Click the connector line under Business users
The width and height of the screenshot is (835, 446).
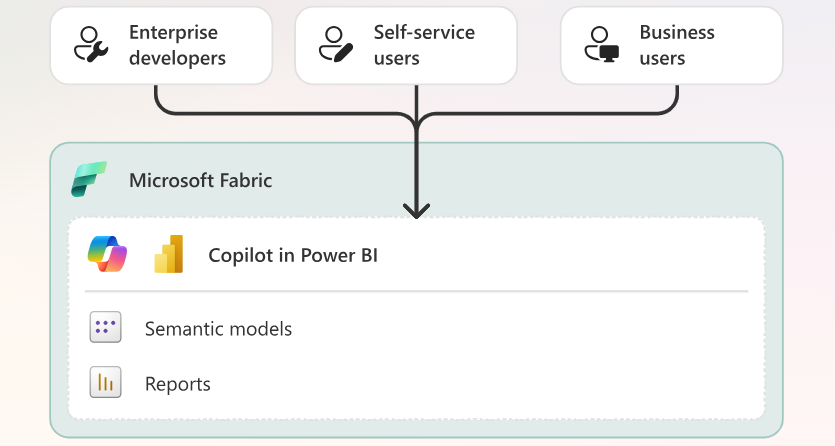[x=677, y=98]
